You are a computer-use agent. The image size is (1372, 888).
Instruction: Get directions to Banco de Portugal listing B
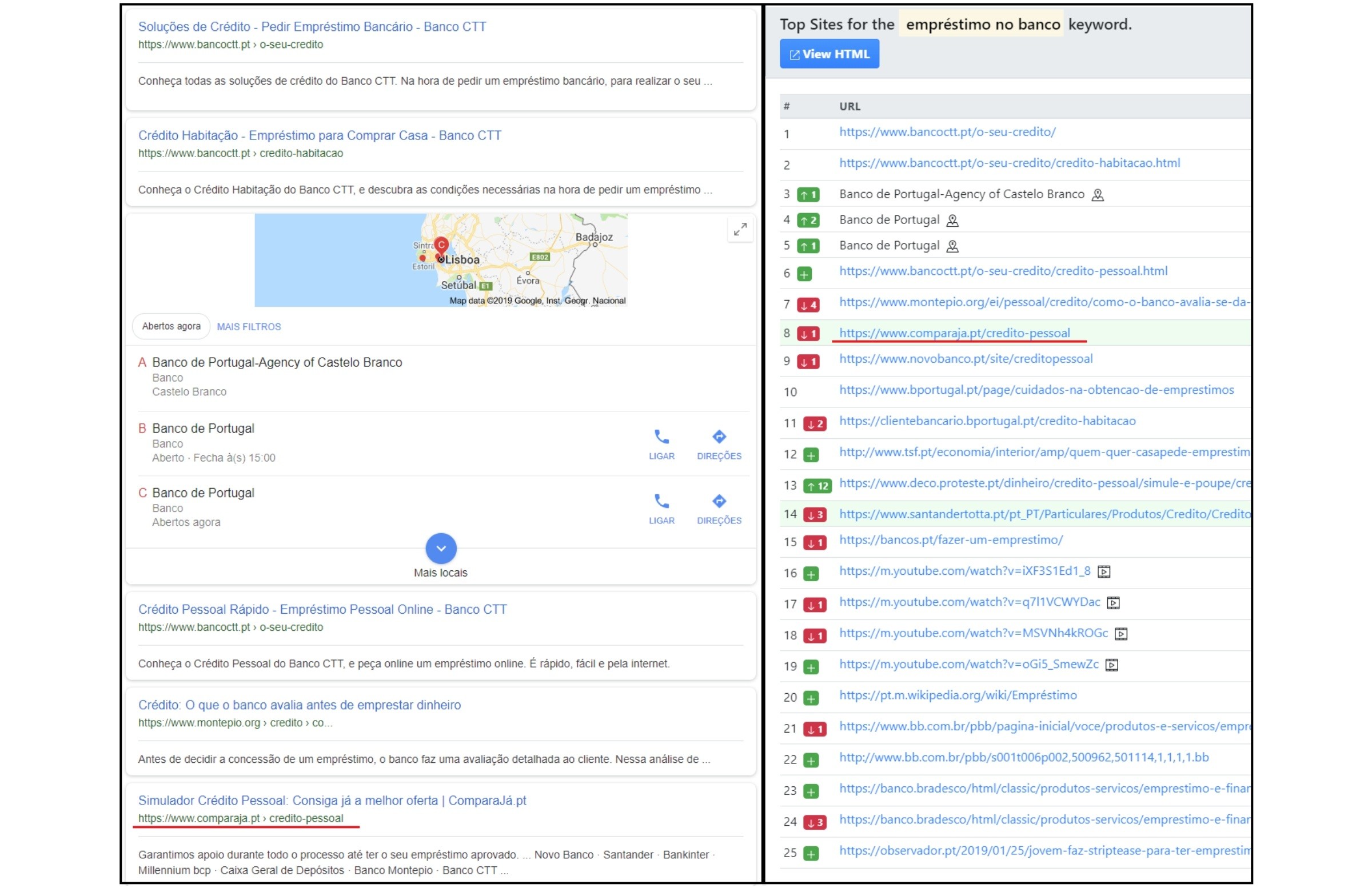pyautogui.click(x=719, y=445)
